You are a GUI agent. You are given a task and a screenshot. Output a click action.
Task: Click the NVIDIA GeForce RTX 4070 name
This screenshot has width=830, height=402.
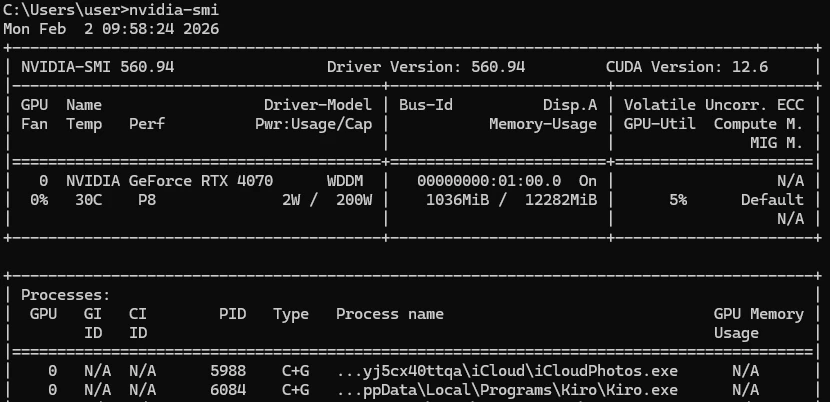169,181
